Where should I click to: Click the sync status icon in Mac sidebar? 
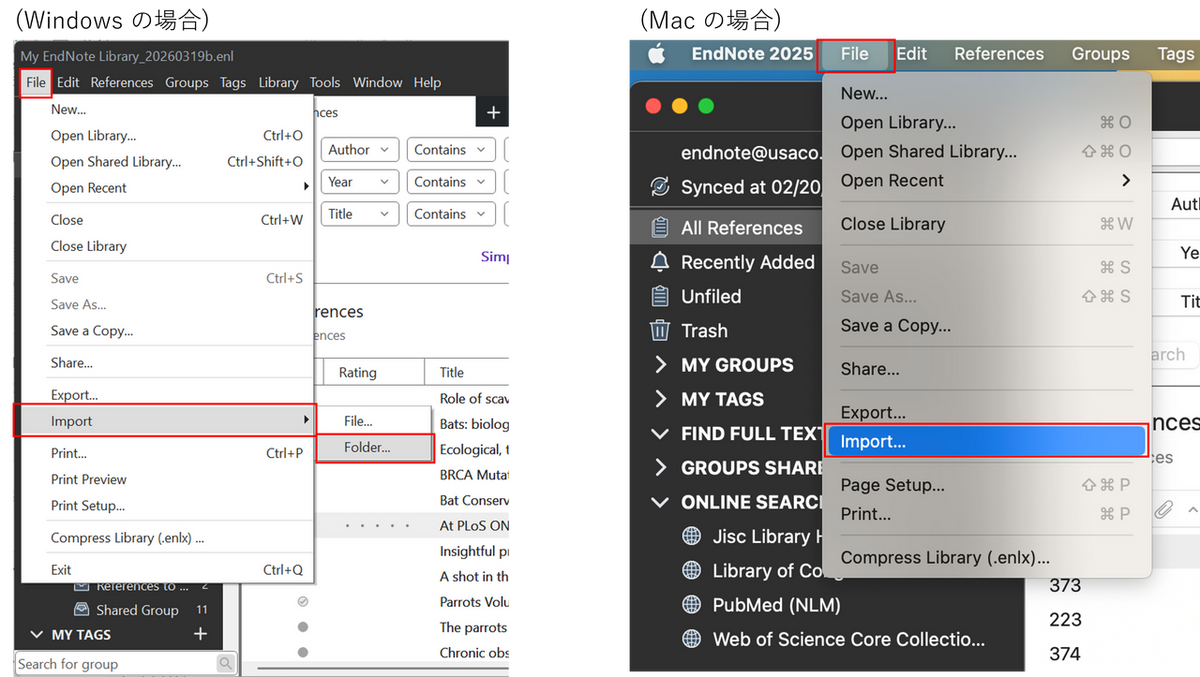pos(659,187)
